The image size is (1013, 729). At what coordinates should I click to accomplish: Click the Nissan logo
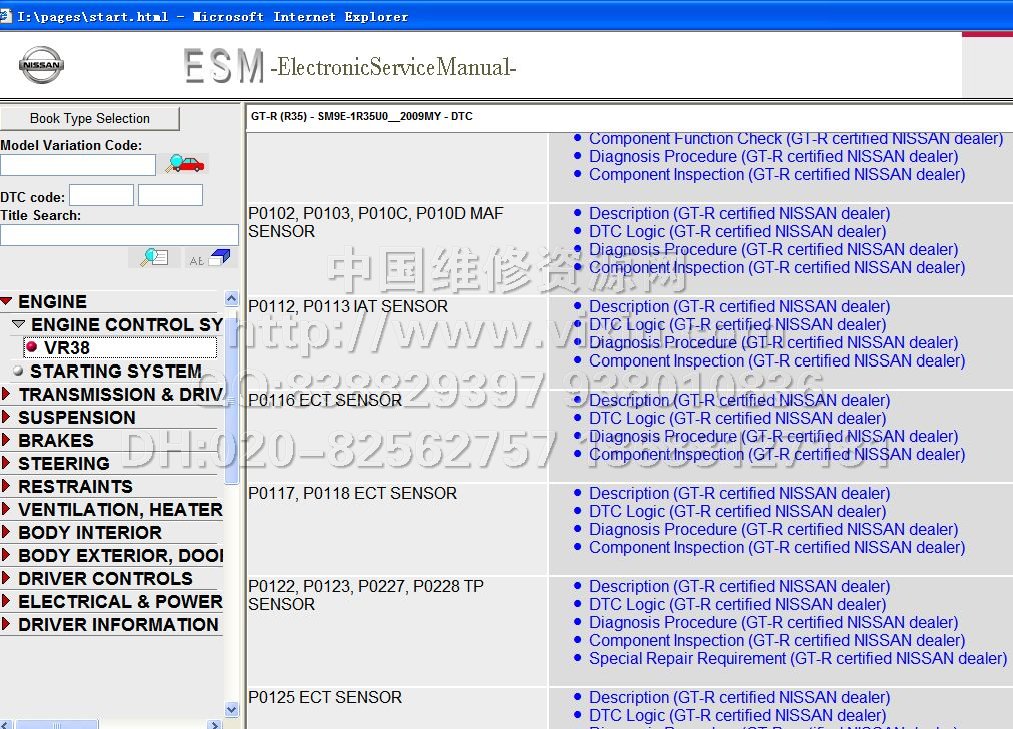pyautogui.click(x=41, y=65)
